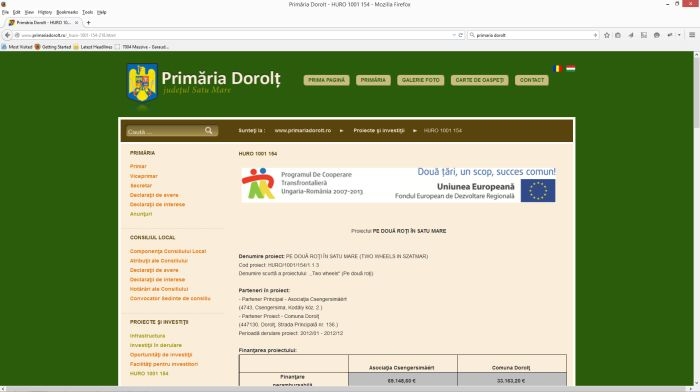
Task: Open the Getting Started bookmark
Action: pyautogui.click(x=53, y=46)
